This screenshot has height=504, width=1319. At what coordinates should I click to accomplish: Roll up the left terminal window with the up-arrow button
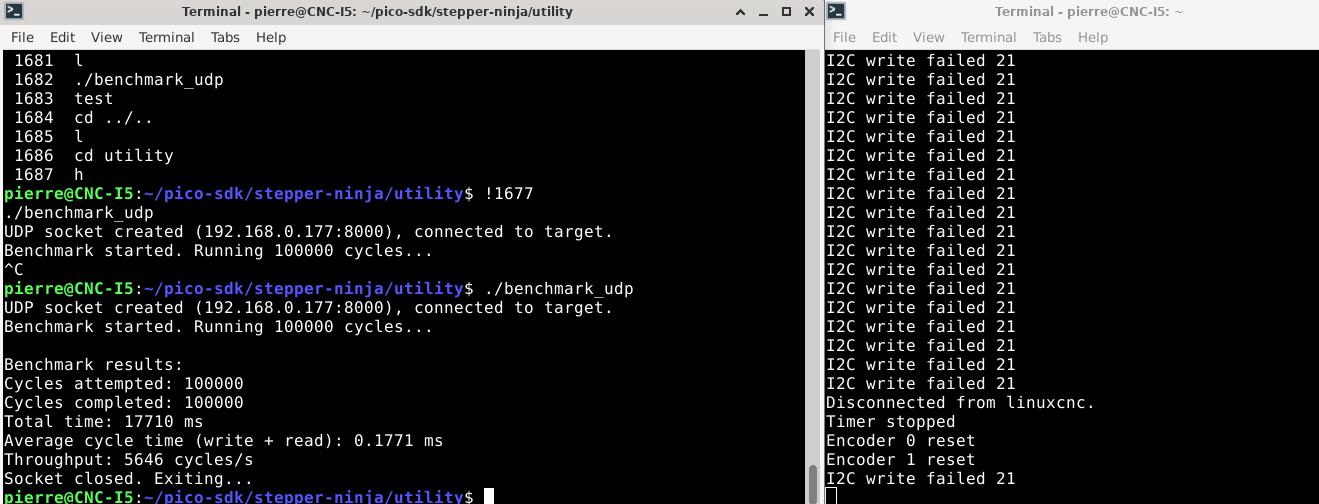coord(741,12)
